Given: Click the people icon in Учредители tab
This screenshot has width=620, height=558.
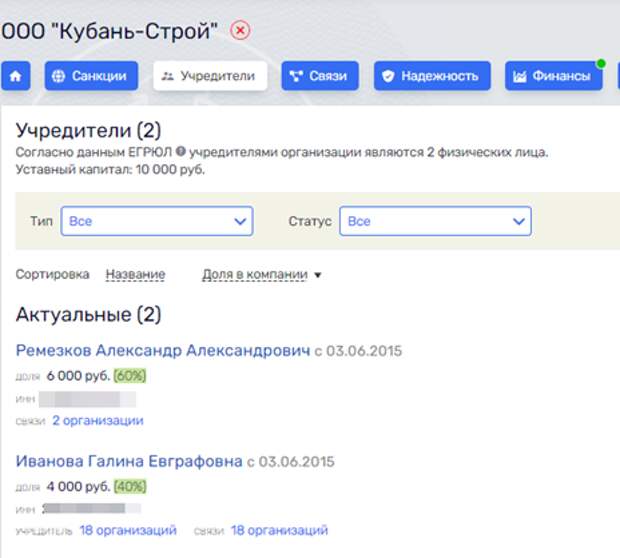Looking at the screenshot, I should 168,76.
